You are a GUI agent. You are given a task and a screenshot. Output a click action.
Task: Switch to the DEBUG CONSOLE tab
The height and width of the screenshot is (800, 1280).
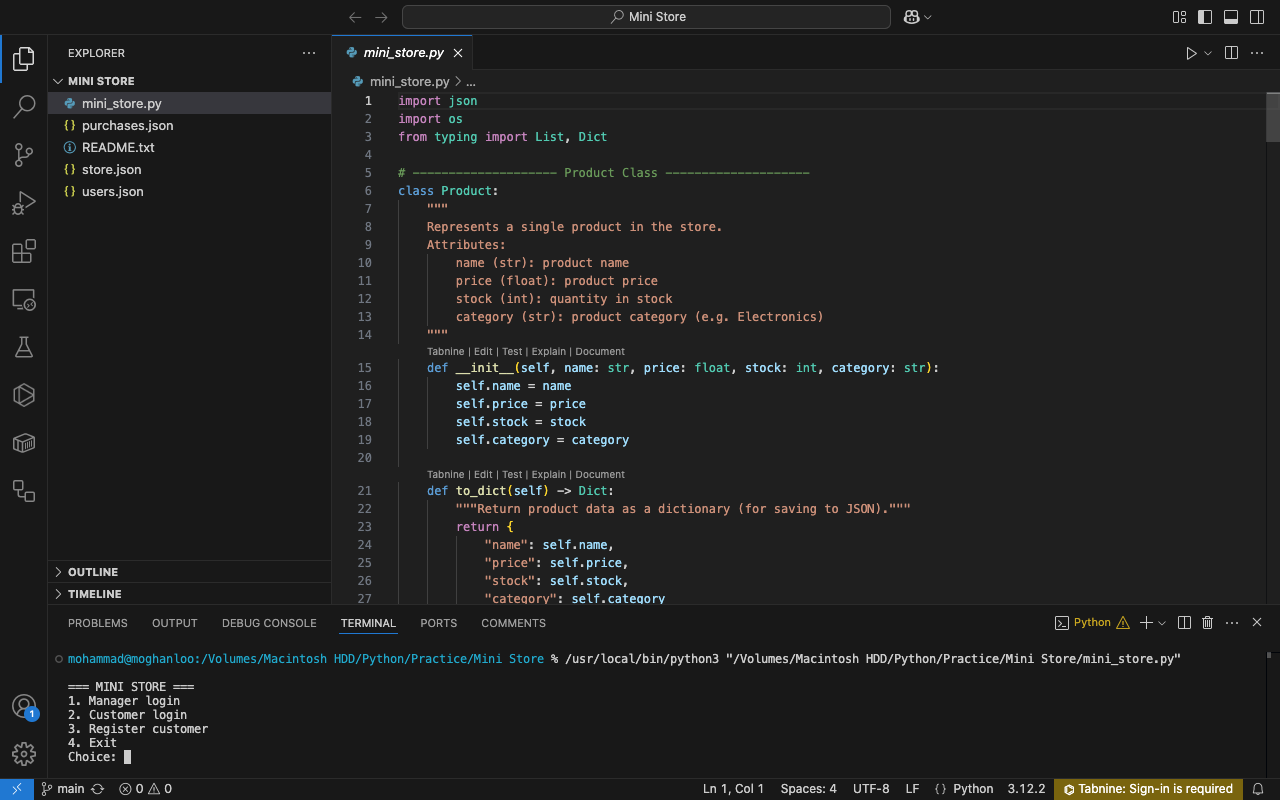click(269, 623)
